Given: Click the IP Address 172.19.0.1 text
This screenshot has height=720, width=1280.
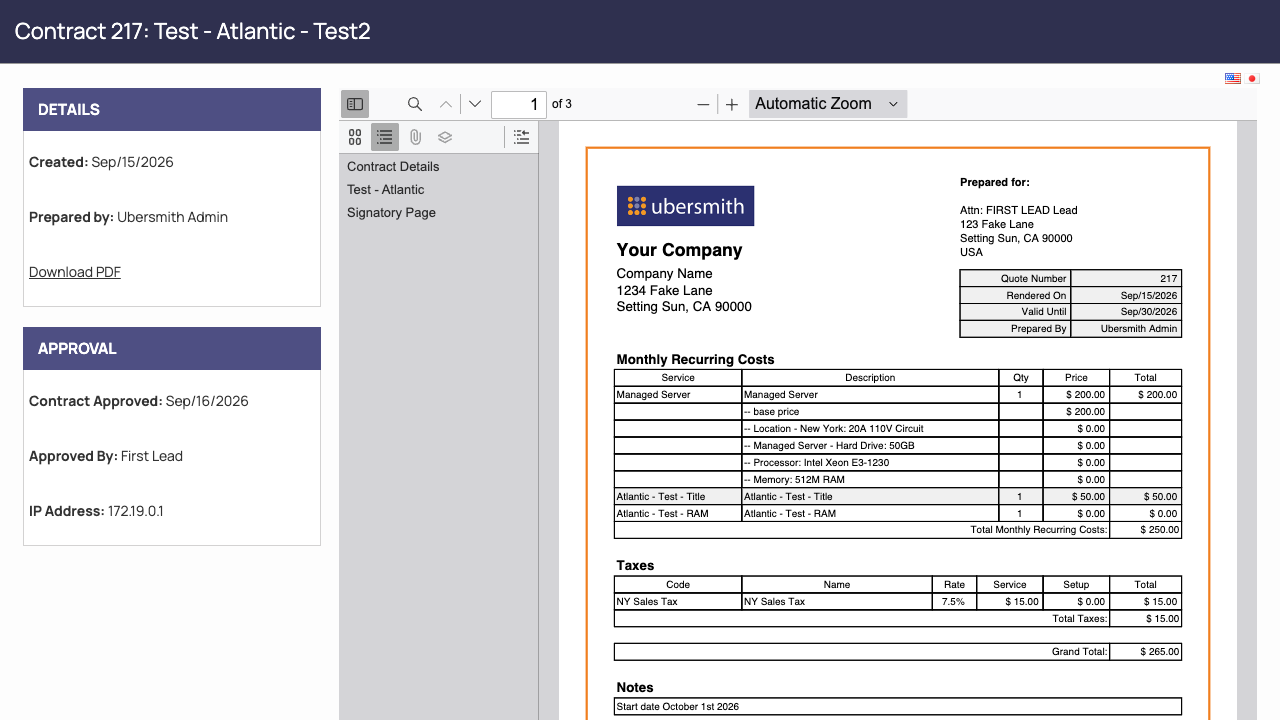Looking at the screenshot, I should (x=96, y=511).
